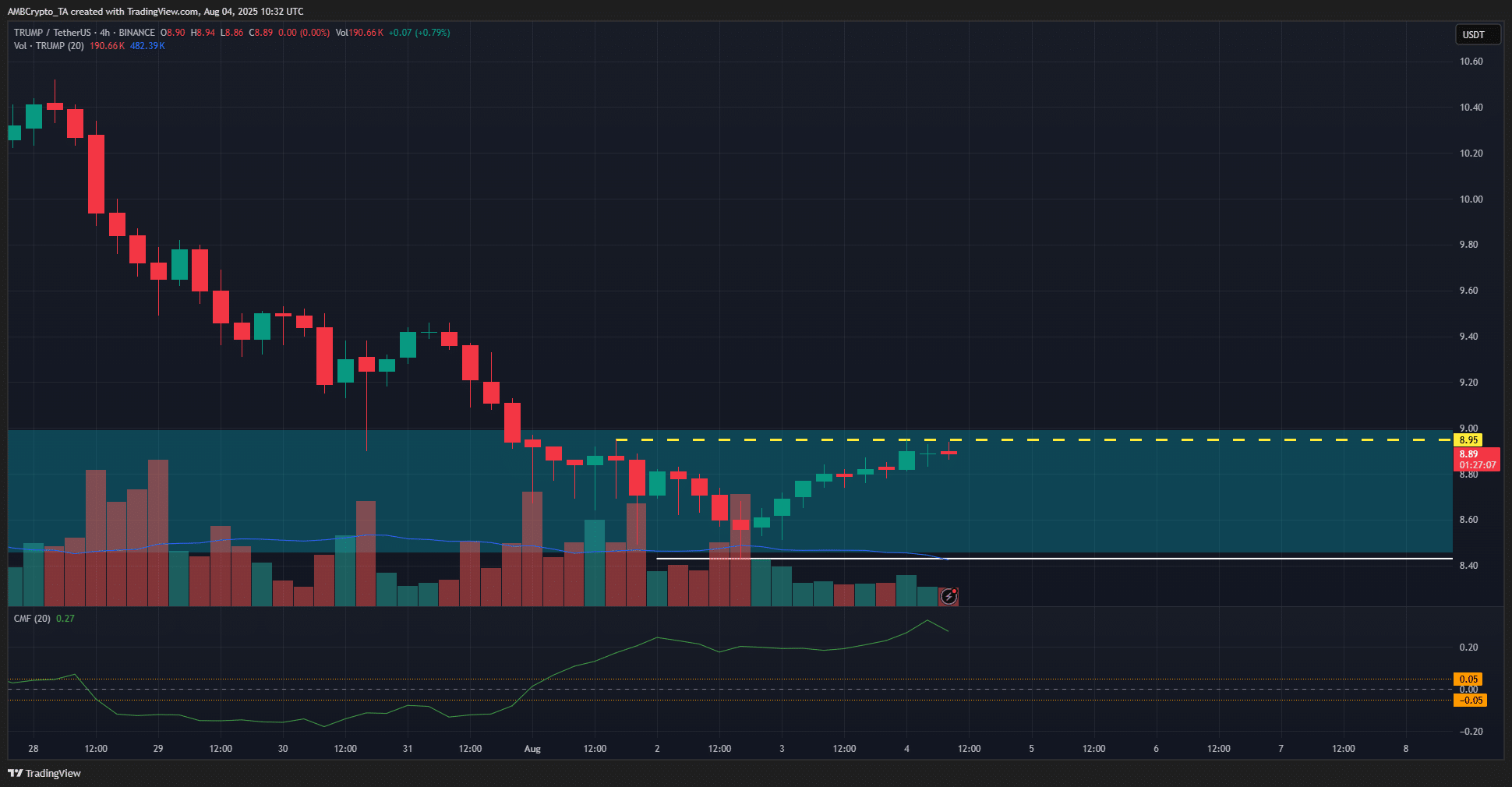This screenshot has width=1512, height=787.
Task: Select the CMF (20) indicator legend
Action: [30, 618]
